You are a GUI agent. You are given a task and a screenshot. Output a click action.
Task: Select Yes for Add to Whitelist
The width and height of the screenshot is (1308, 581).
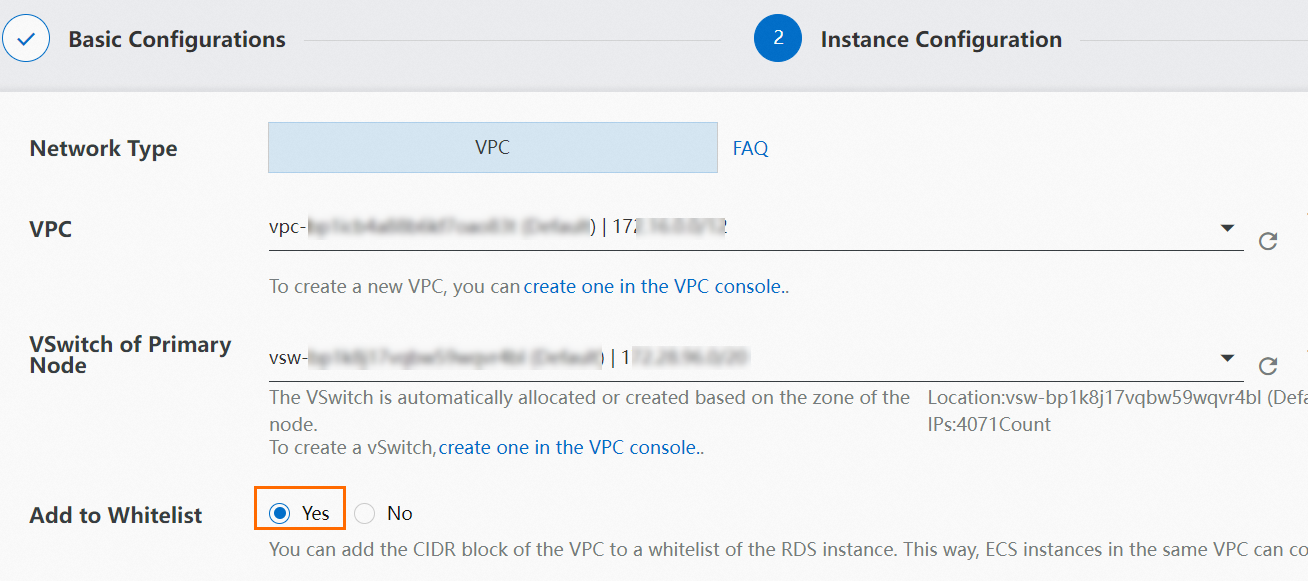tap(281, 514)
